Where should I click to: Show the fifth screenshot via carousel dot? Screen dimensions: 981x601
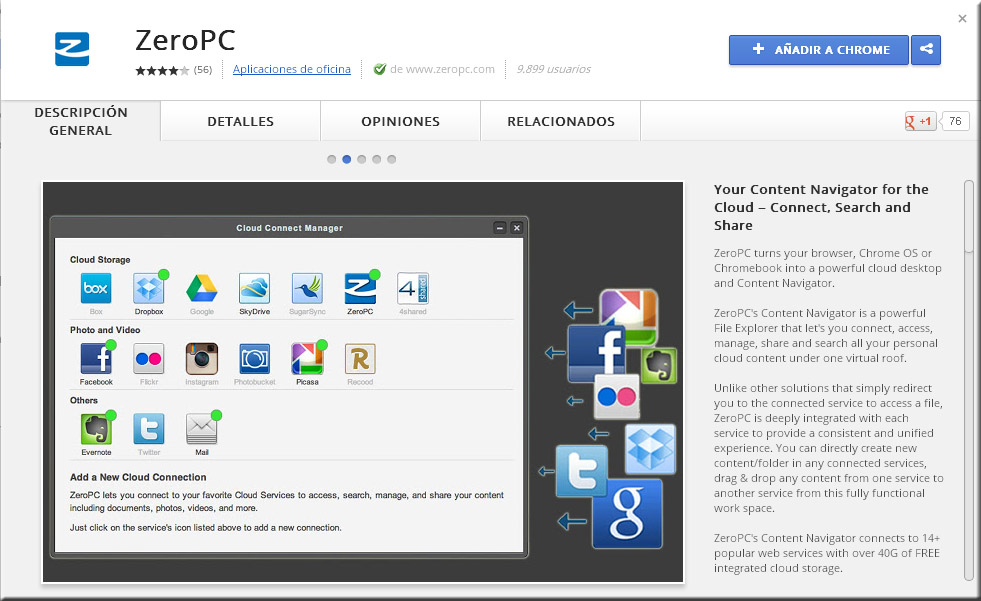(392, 159)
